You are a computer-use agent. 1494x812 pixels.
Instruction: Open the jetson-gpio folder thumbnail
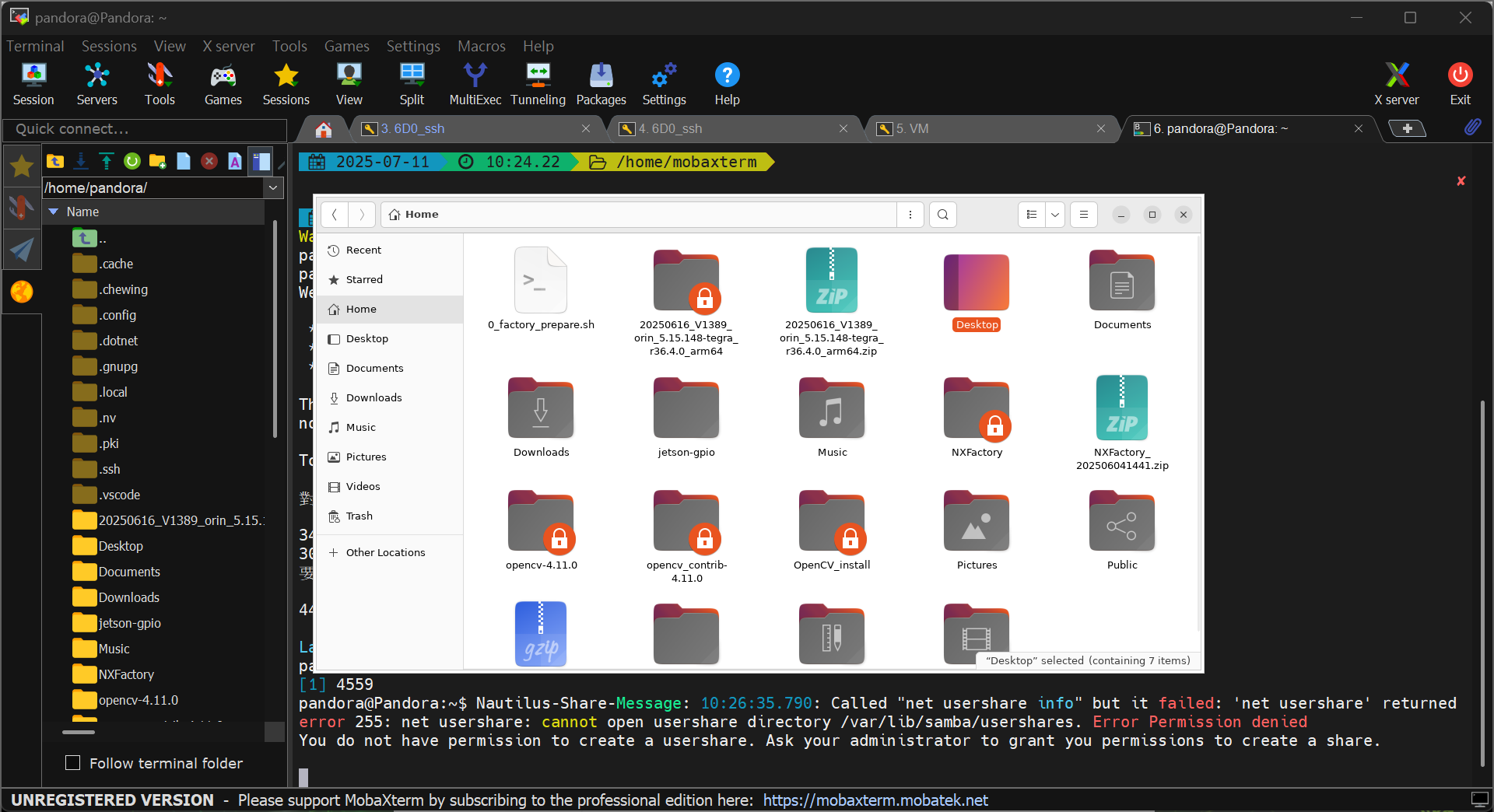(686, 410)
